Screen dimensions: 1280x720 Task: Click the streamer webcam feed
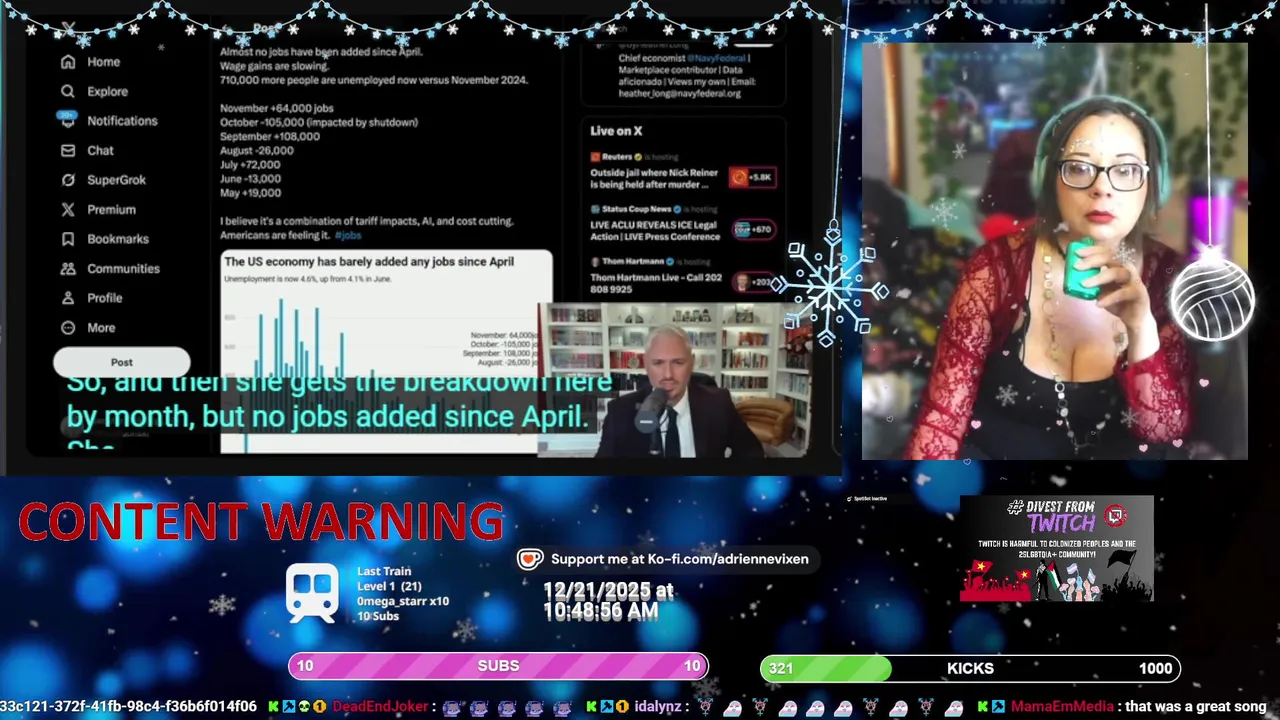[1055, 251]
